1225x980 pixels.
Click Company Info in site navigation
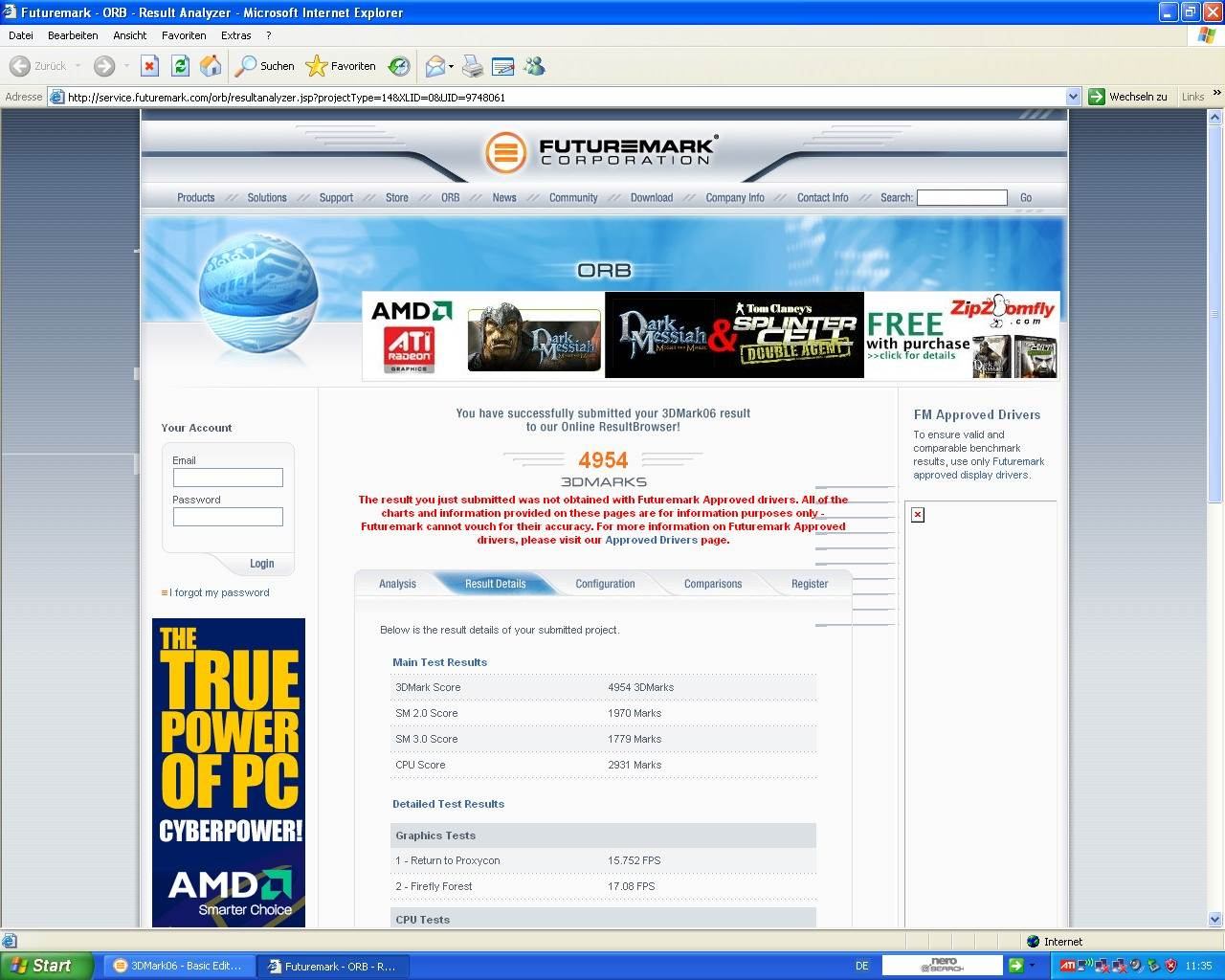tap(735, 197)
